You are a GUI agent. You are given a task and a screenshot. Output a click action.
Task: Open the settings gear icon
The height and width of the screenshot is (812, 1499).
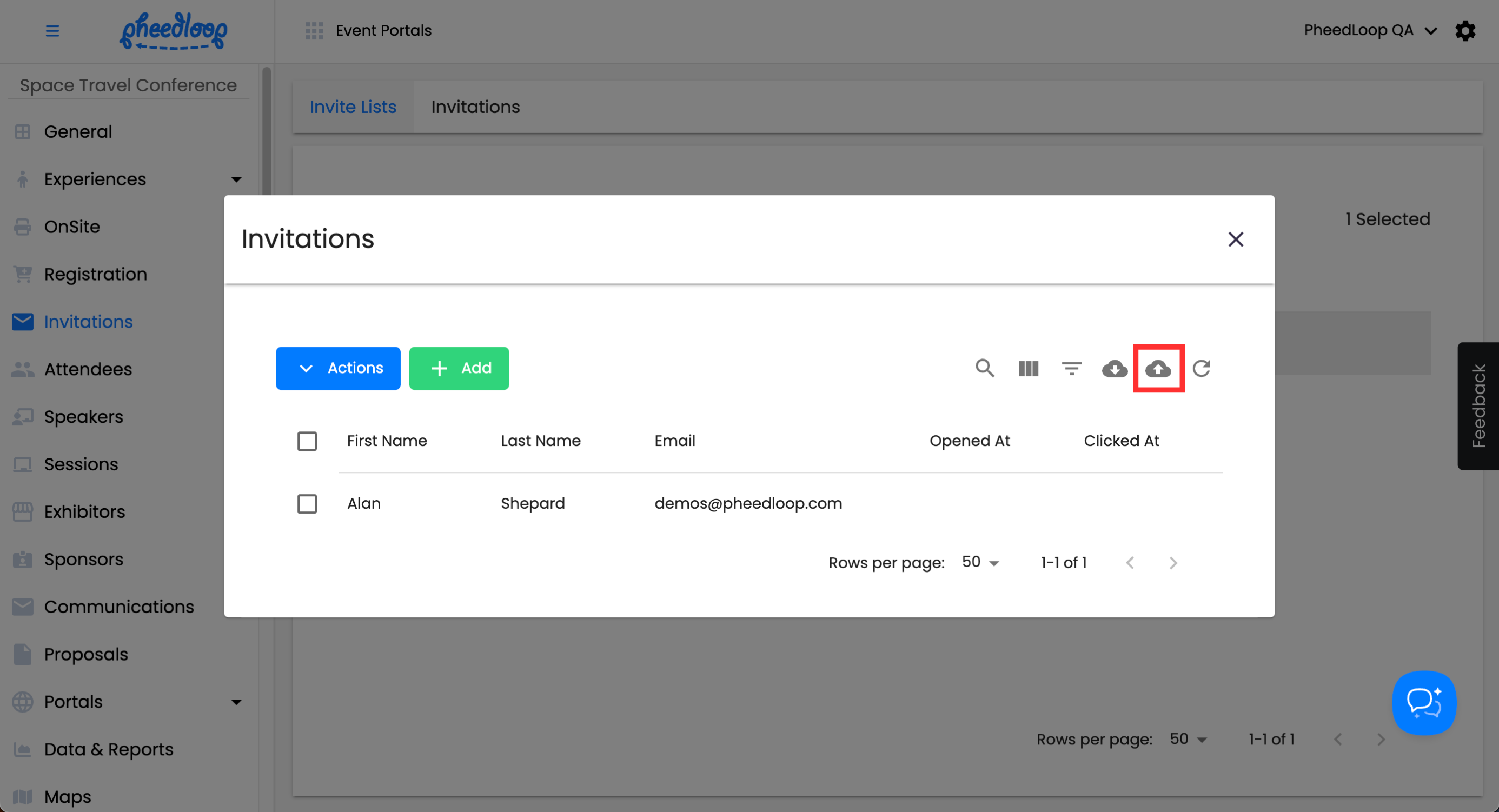(1465, 31)
